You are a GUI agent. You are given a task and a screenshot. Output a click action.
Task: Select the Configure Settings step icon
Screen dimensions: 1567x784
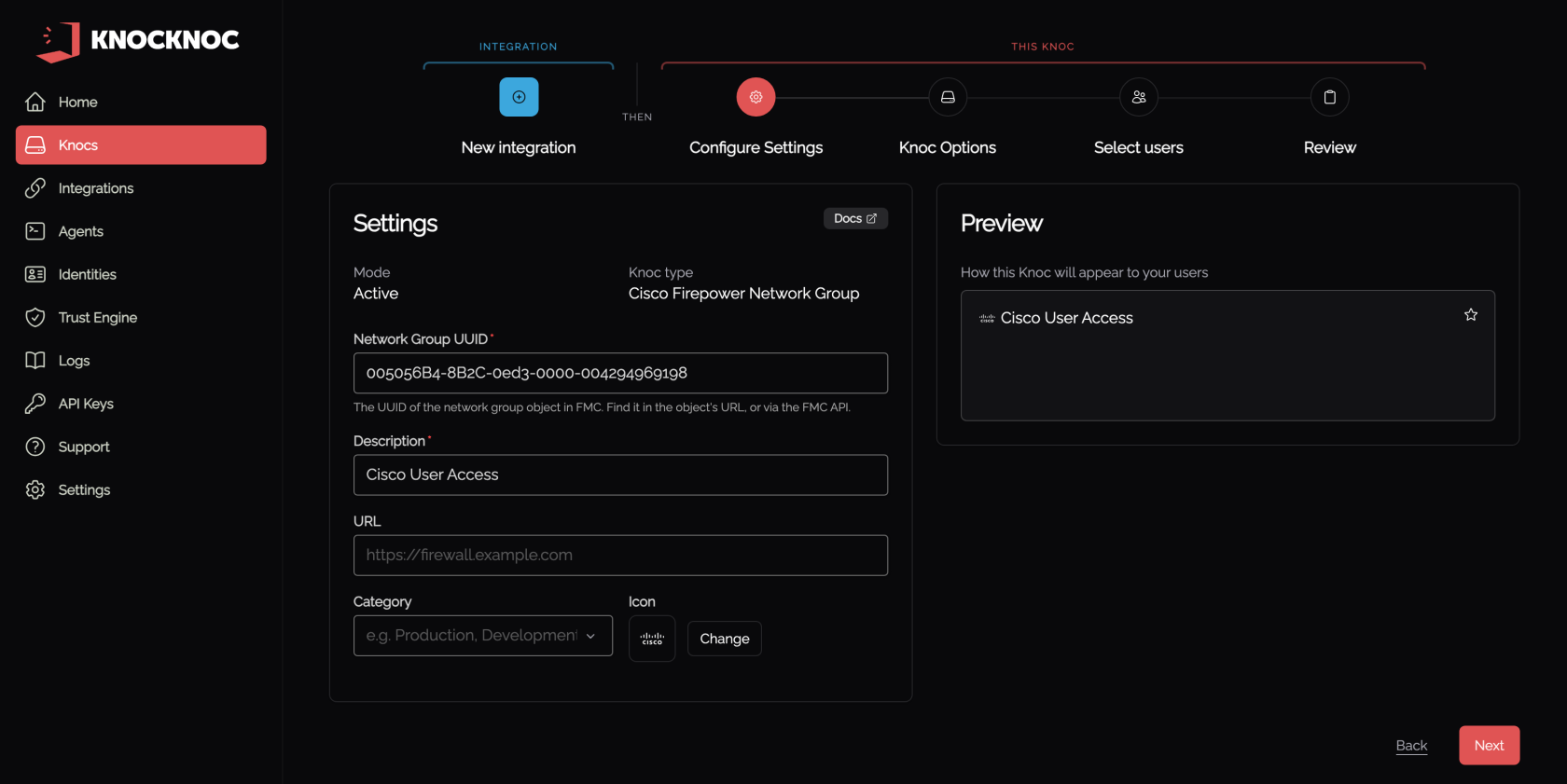pyautogui.click(x=756, y=97)
